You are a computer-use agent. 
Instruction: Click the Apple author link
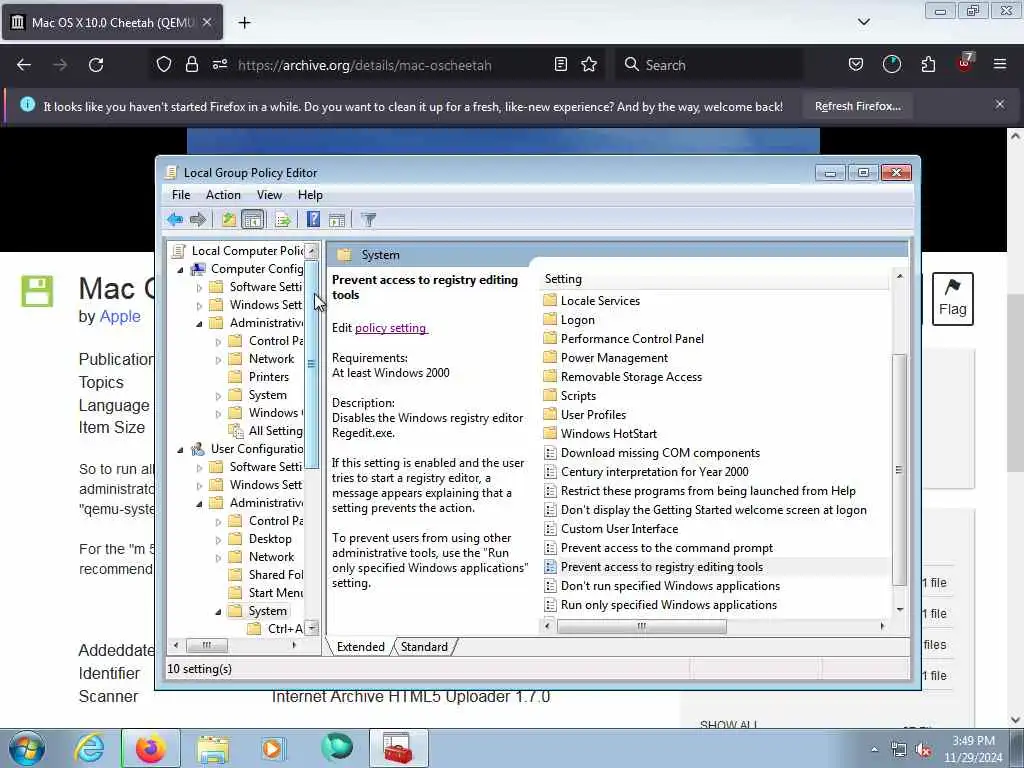pyautogui.click(x=120, y=316)
